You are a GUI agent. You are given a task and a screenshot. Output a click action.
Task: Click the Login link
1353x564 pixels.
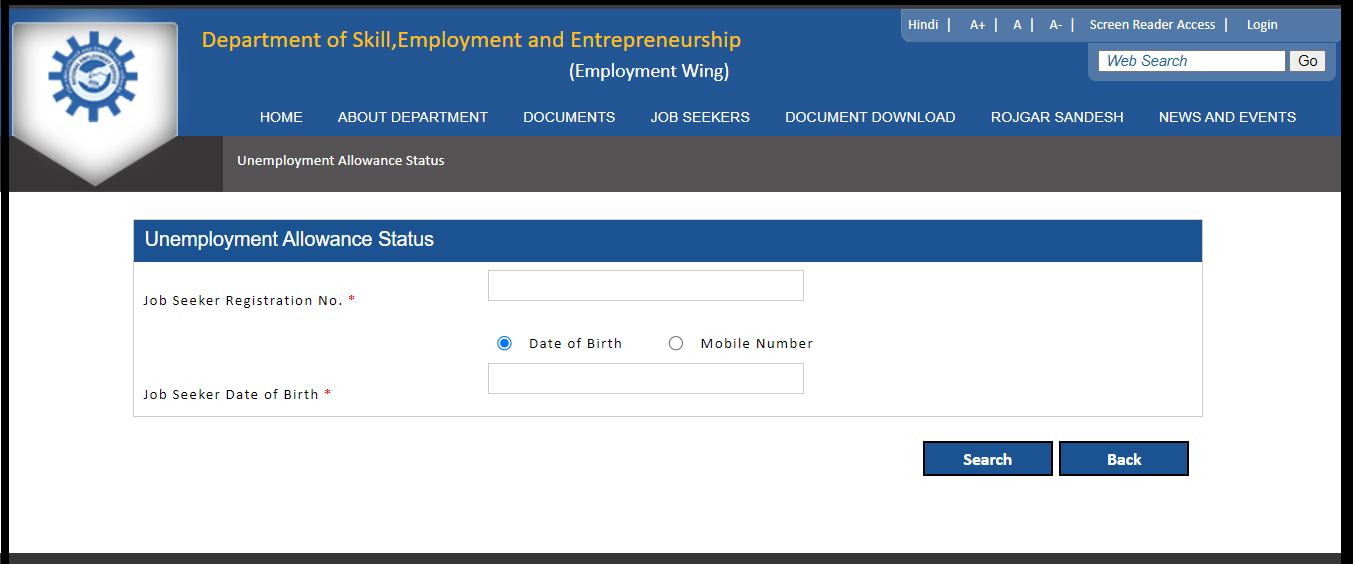click(1262, 25)
